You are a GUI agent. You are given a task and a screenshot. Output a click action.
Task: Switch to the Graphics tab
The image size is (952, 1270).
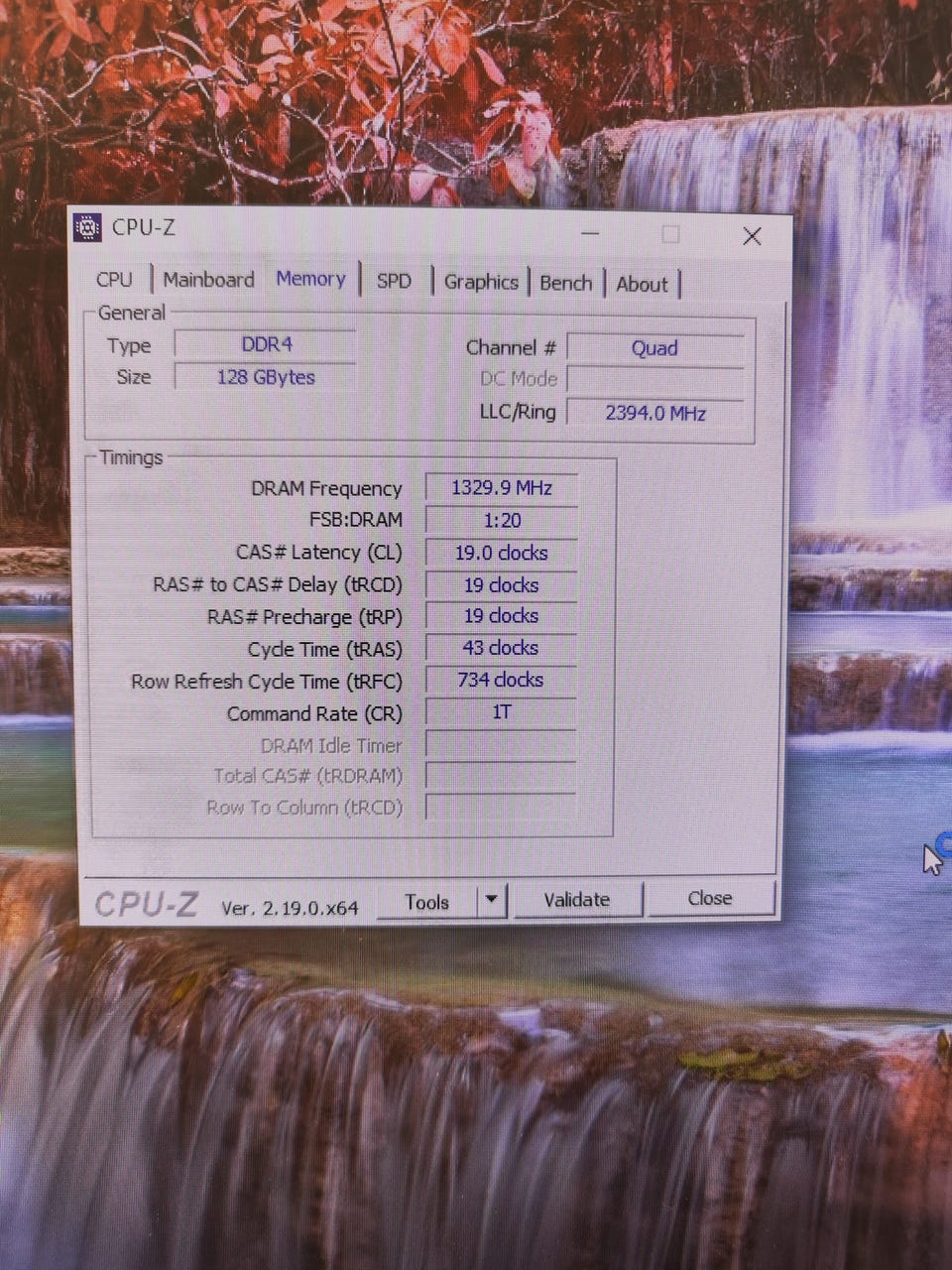point(481,282)
